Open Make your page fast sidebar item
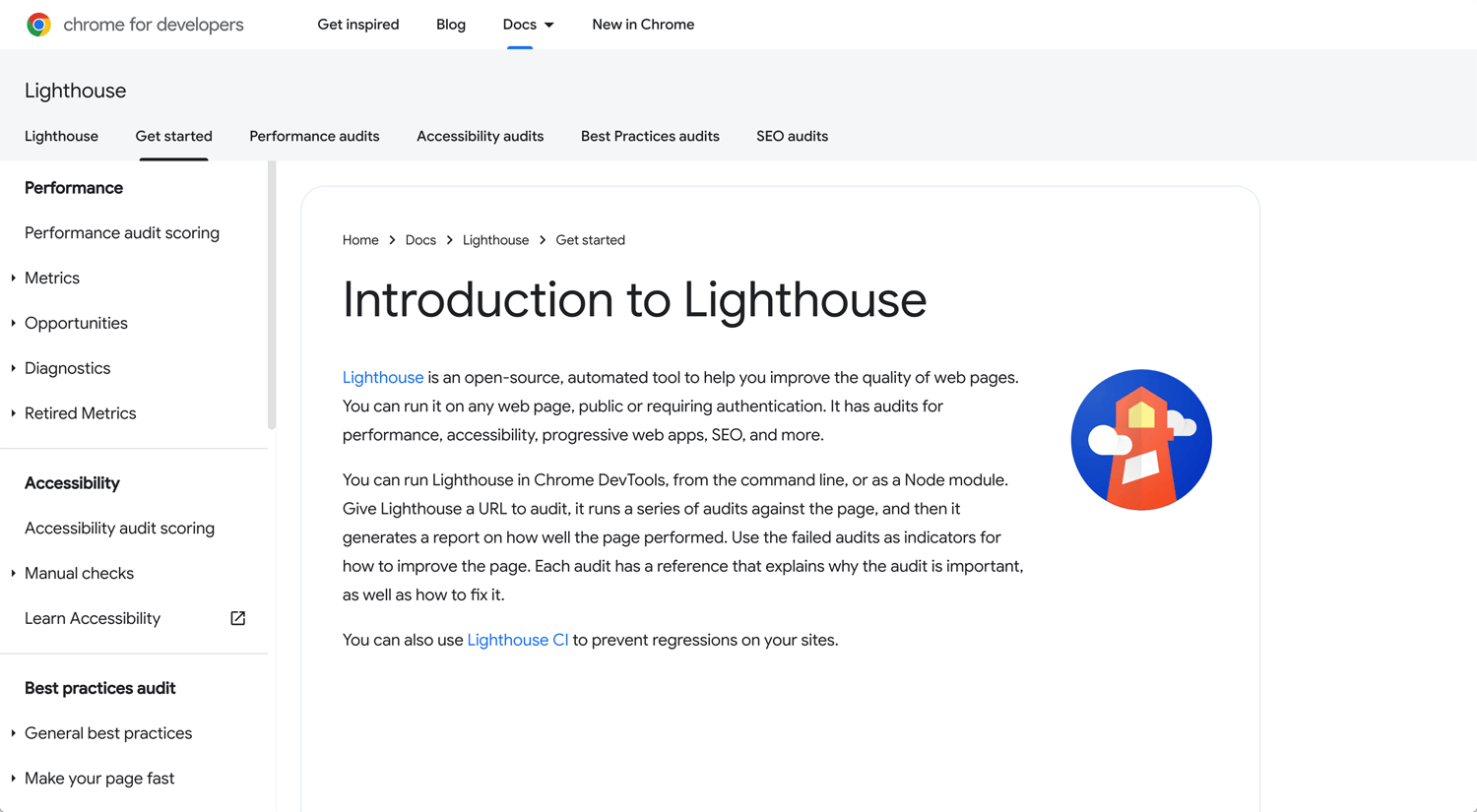The width and height of the screenshot is (1477, 812). click(x=99, y=779)
